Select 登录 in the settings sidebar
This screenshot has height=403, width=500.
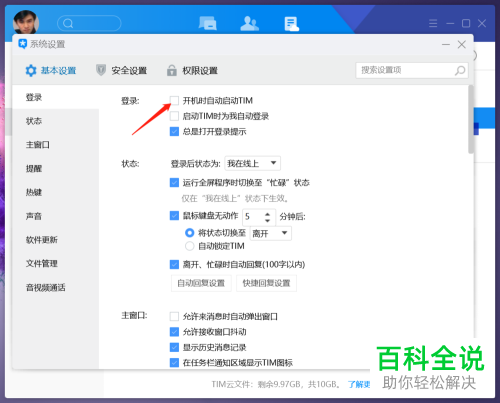pos(56,97)
